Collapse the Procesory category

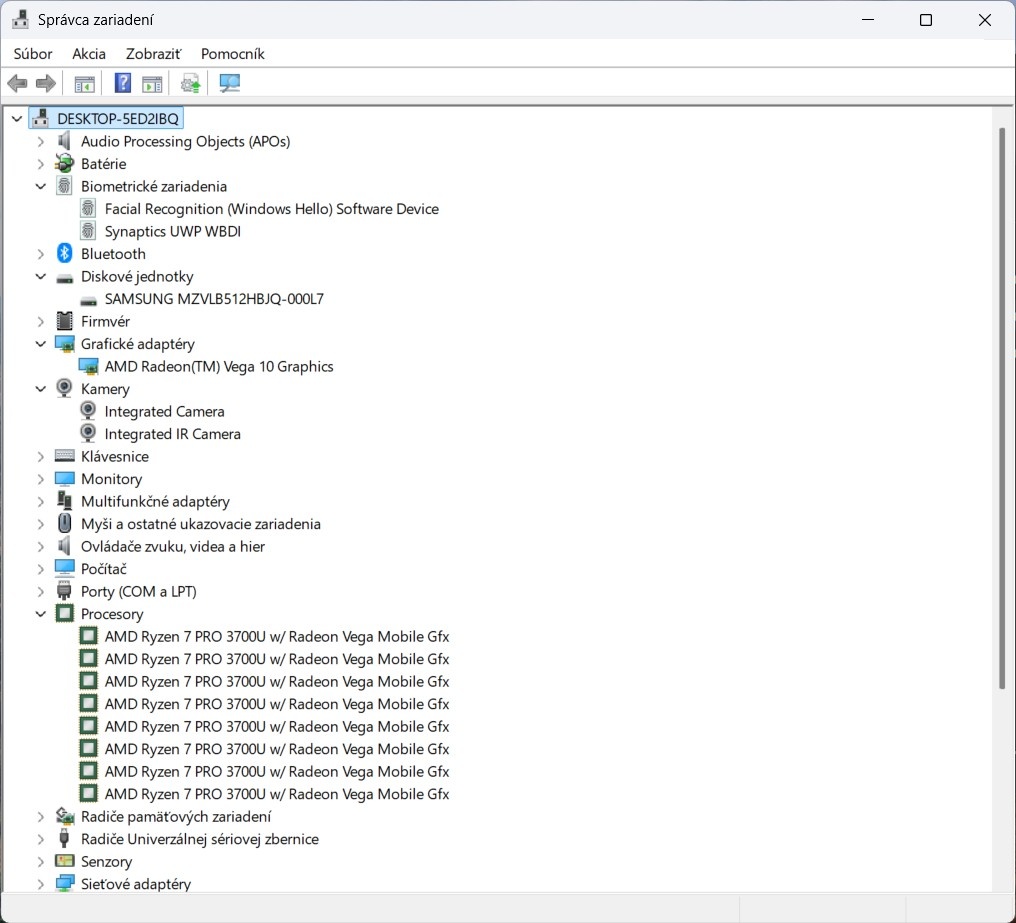pyautogui.click(x=41, y=614)
